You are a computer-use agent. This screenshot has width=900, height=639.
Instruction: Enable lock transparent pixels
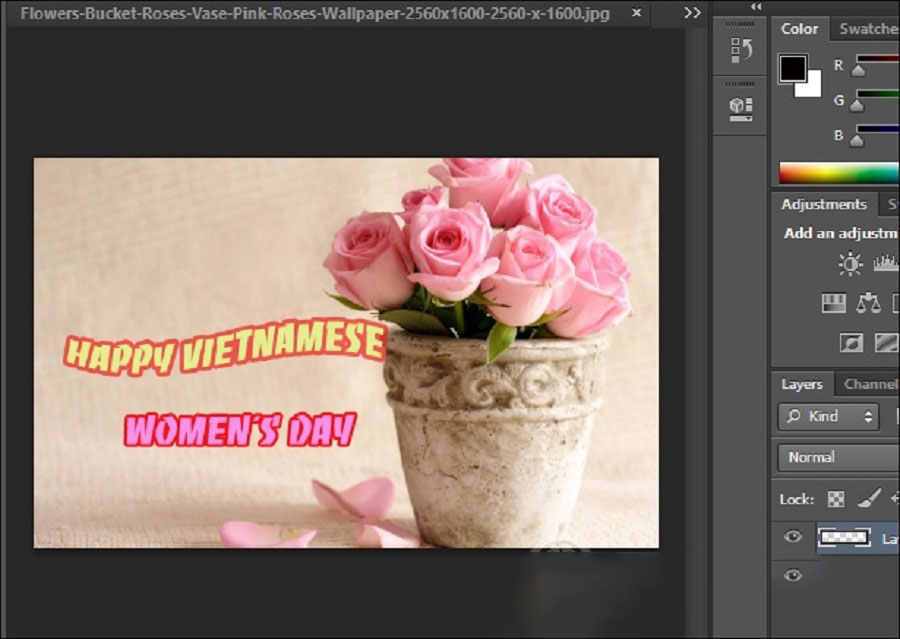click(836, 498)
